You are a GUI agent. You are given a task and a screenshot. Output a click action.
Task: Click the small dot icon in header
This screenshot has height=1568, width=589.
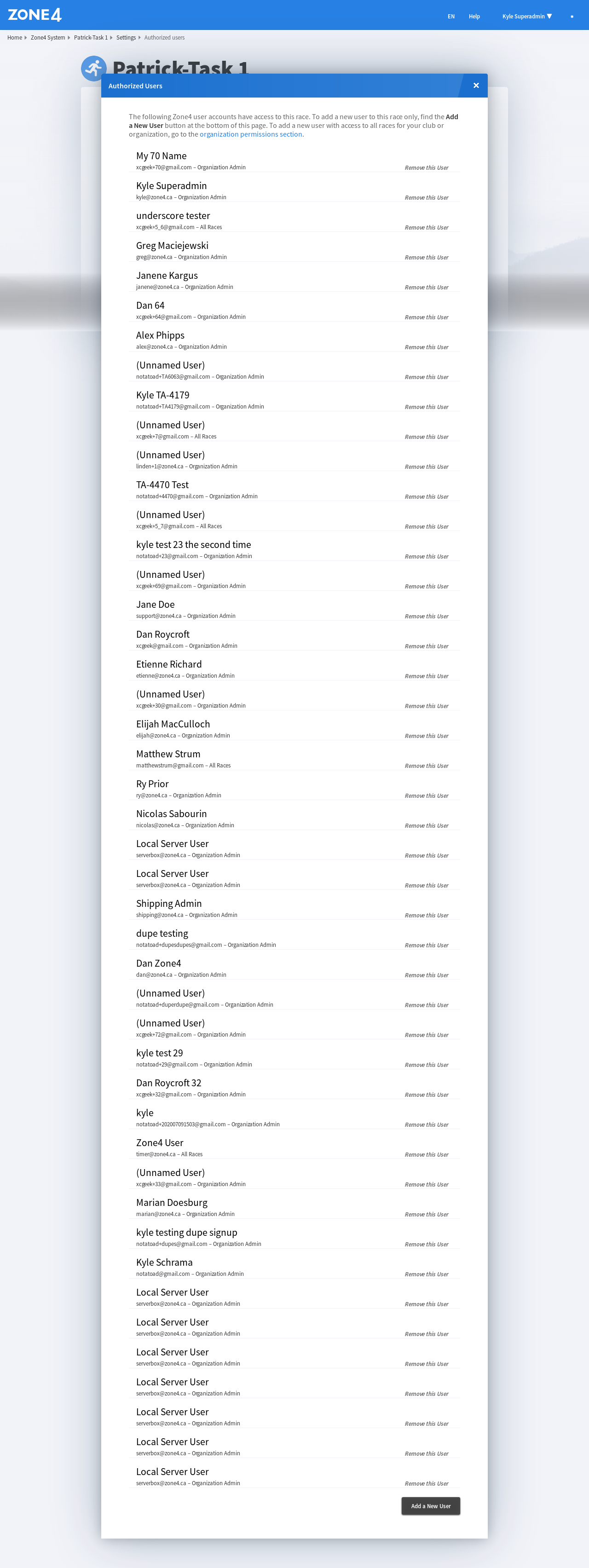[572, 17]
